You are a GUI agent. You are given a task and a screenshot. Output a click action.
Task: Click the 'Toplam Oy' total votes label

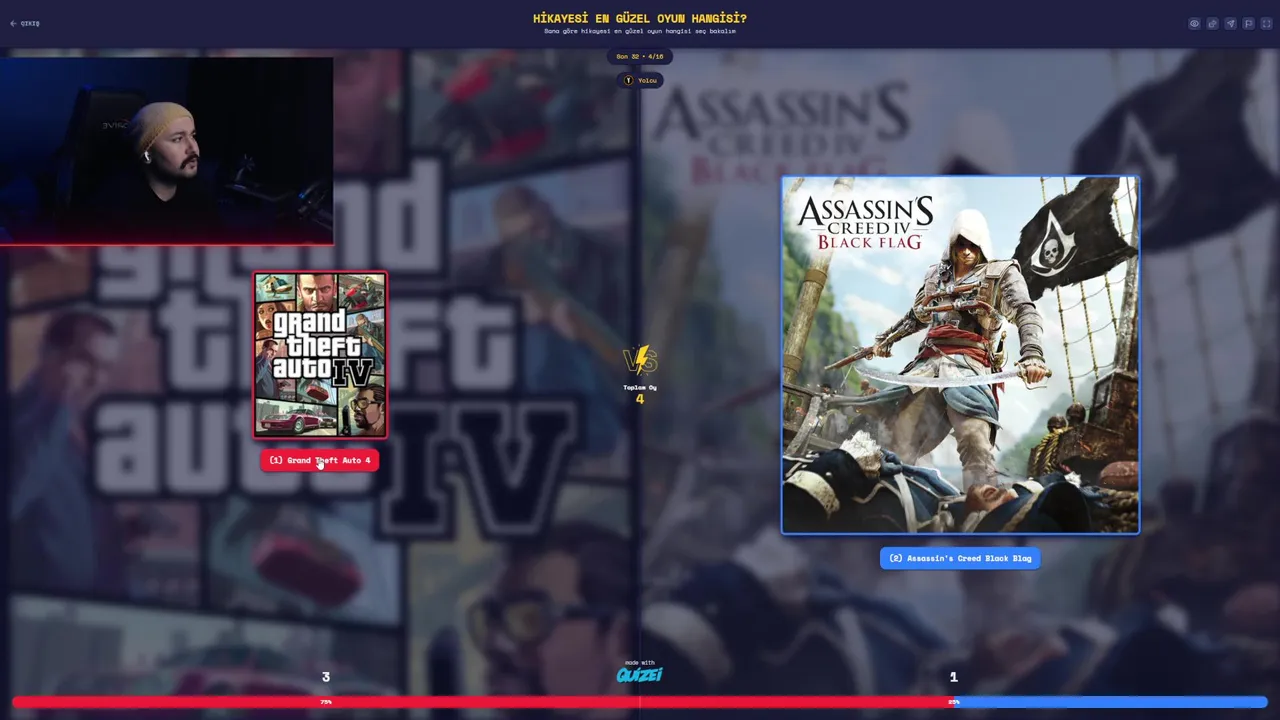[x=640, y=387]
